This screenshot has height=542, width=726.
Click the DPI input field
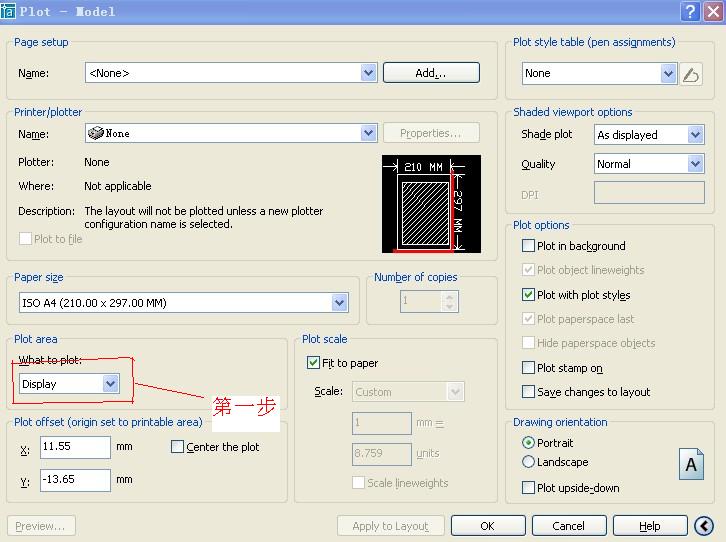pyautogui.click(x=649, y=193)
